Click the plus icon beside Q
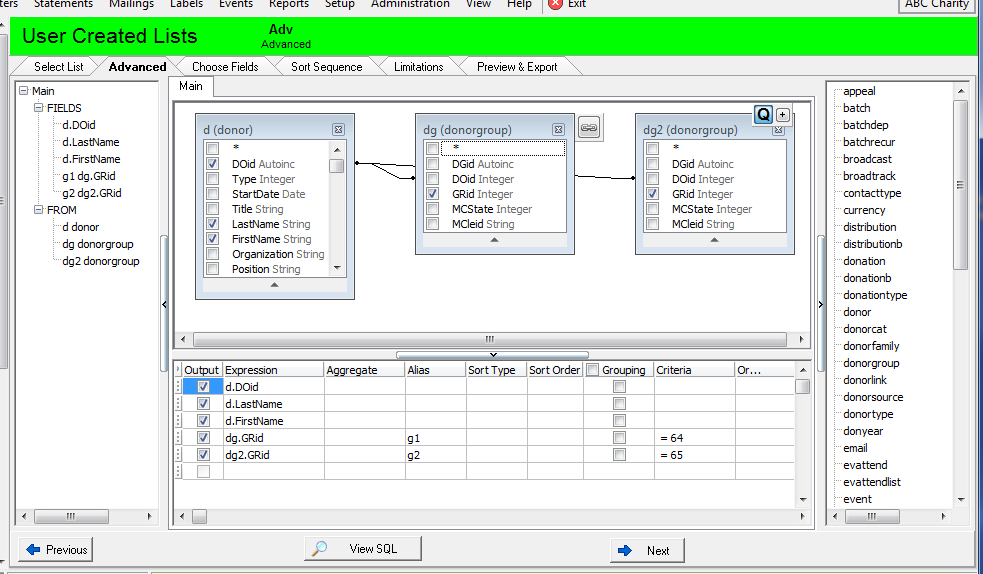 click(x=783, y=115)
